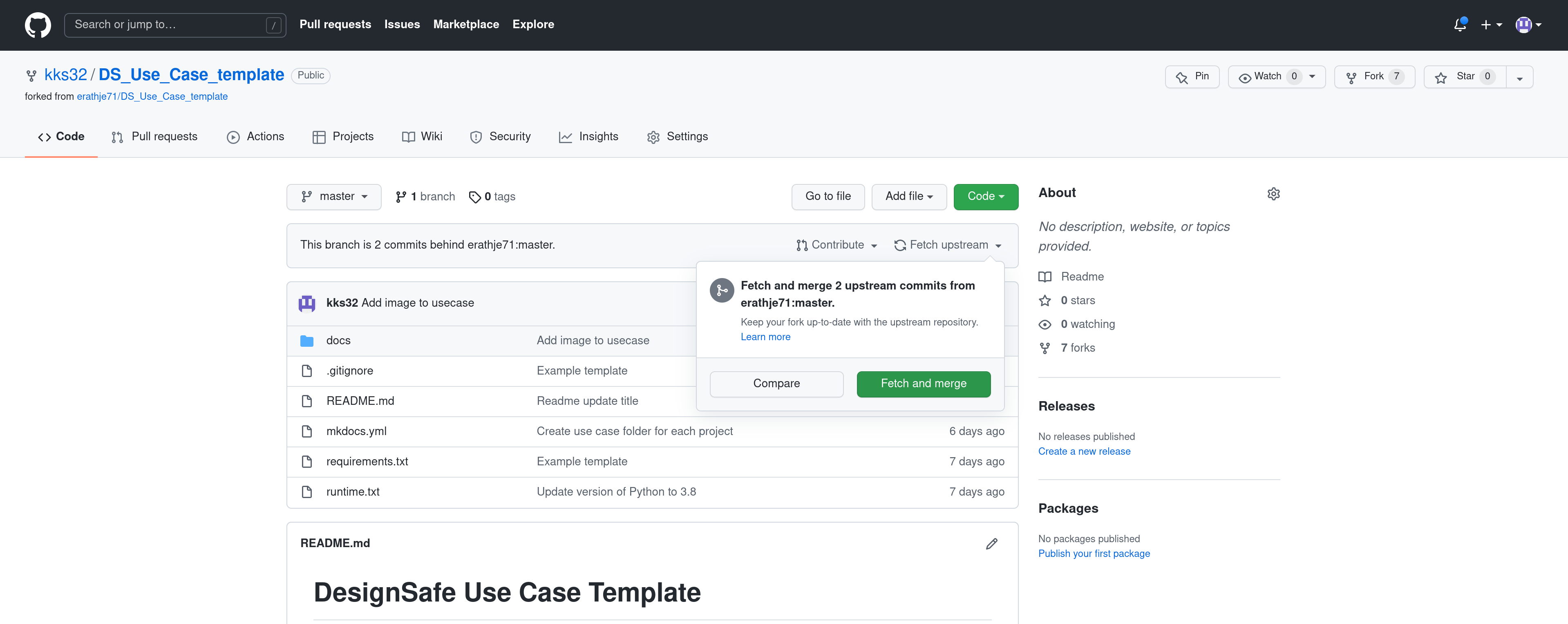
Task: Open the docs folder
Action: (x=338, y=341)
